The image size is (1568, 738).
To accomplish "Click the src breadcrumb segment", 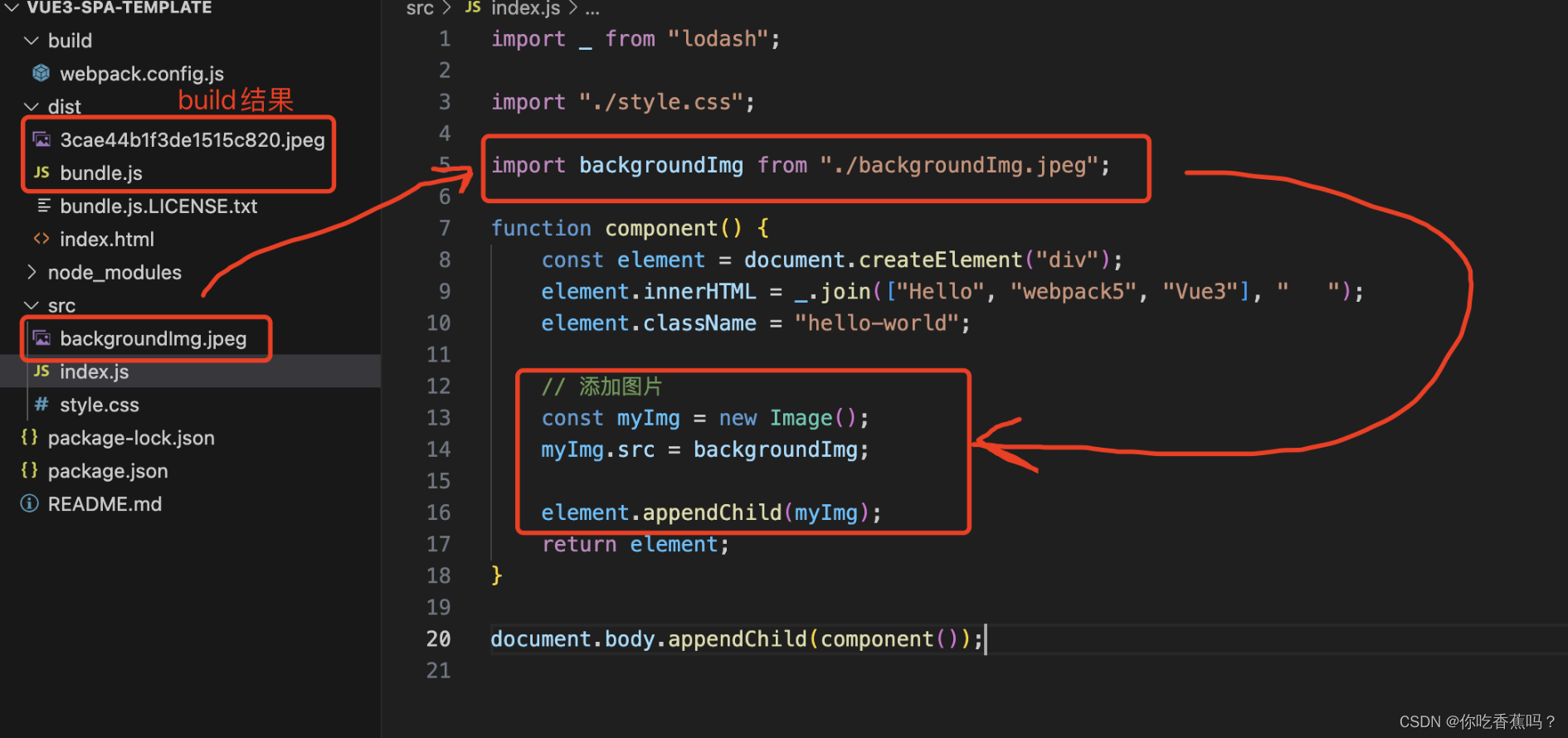I will click(x=420, y=8).
